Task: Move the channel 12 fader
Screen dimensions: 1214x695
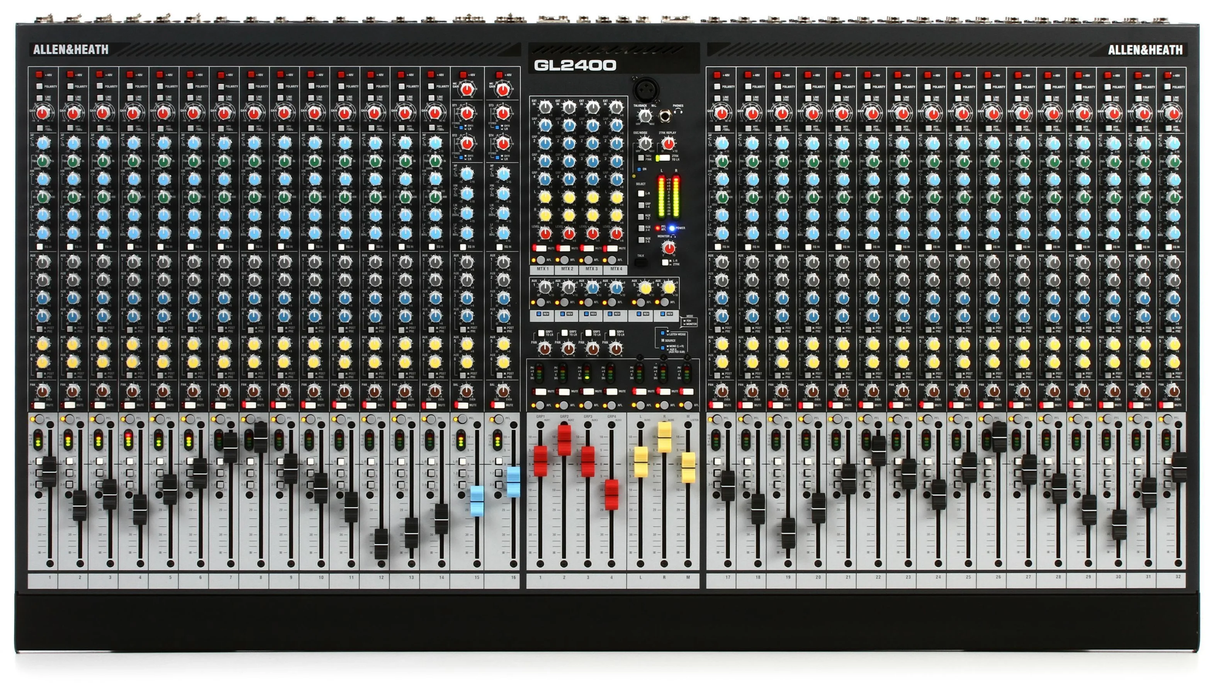Action: pyautogui.click(x=381, y=544)
